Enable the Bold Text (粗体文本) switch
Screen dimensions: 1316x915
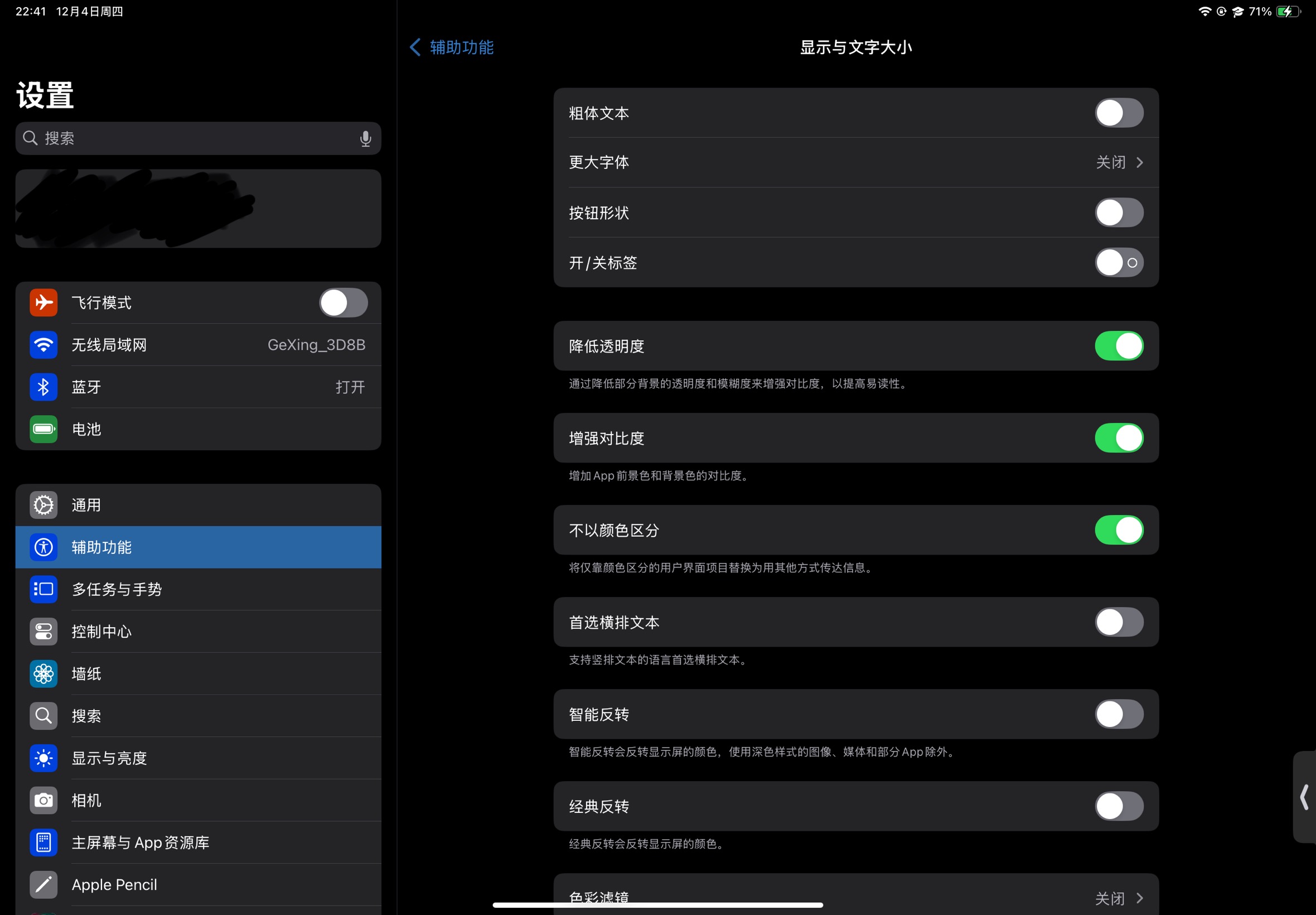1119,113
